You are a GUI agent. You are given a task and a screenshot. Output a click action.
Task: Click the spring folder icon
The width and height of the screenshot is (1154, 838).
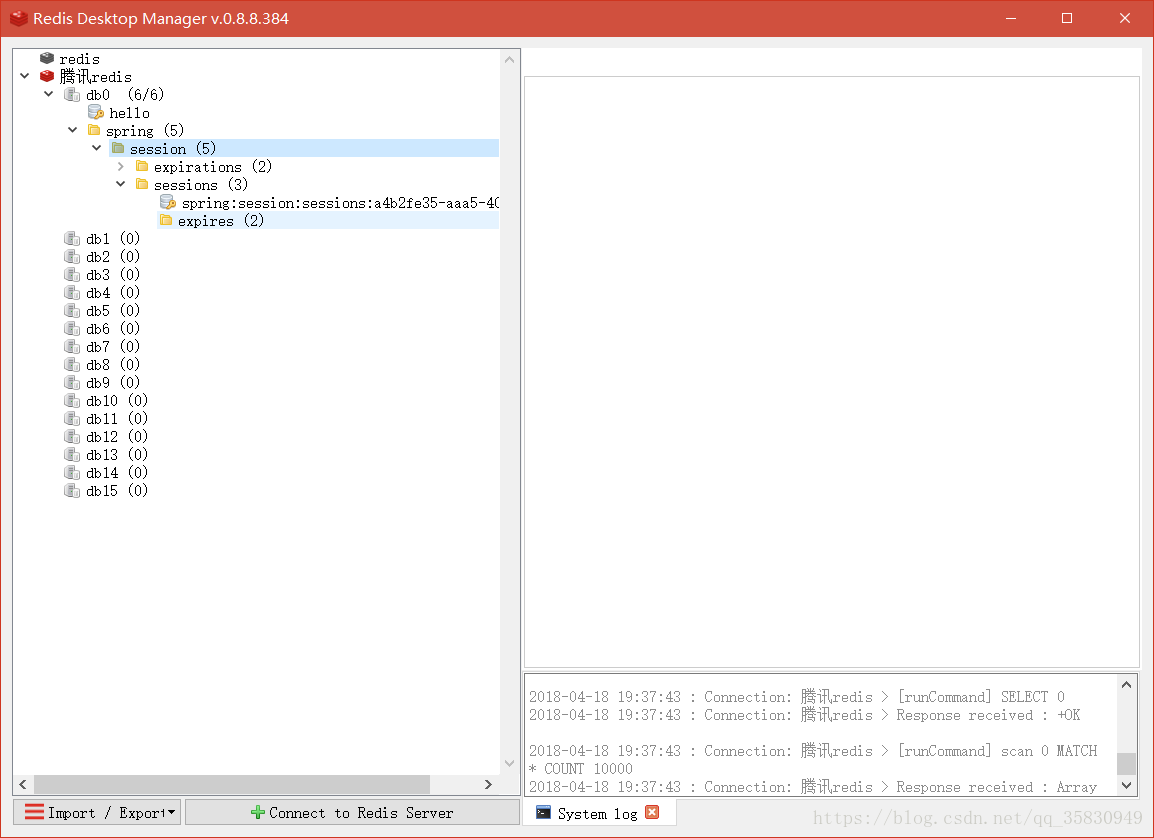click(x=93, y=130)
